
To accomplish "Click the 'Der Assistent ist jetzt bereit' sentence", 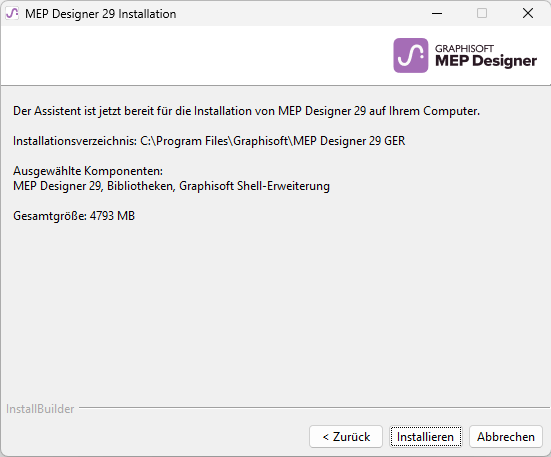I will pos(246,111).
